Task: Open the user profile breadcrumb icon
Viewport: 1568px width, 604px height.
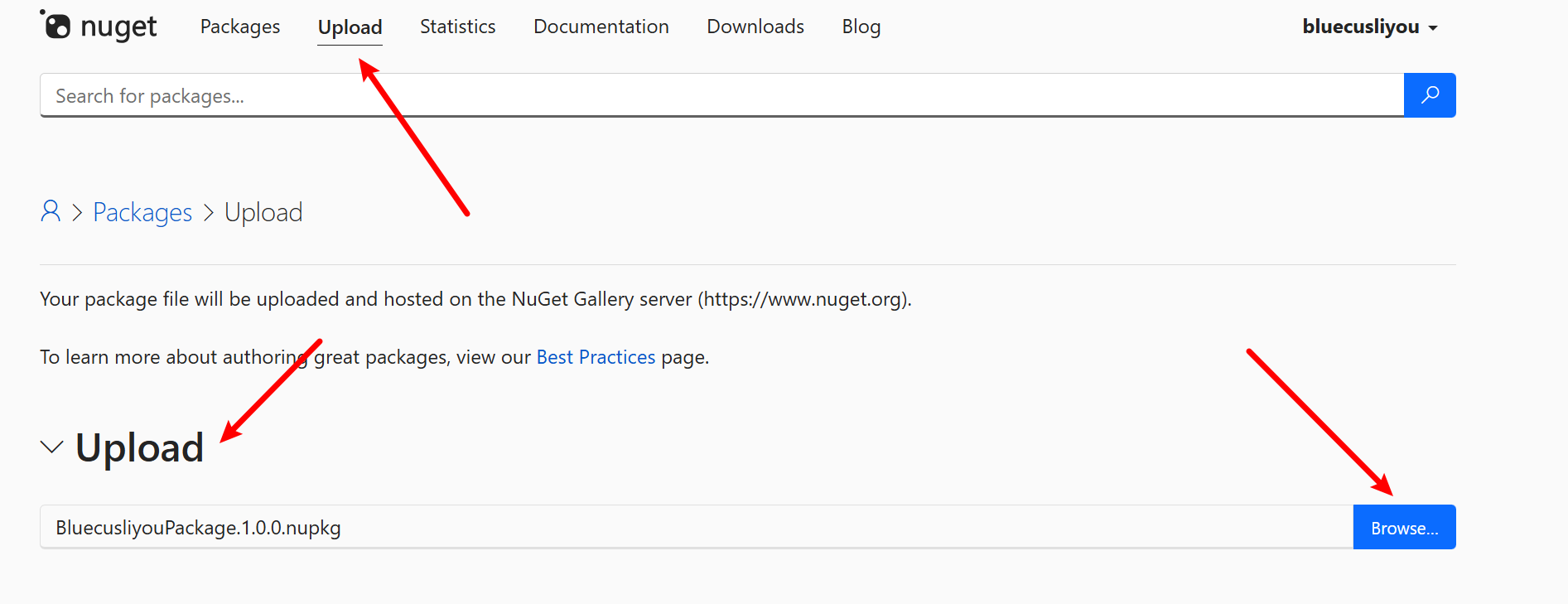Action: [51, 211]
